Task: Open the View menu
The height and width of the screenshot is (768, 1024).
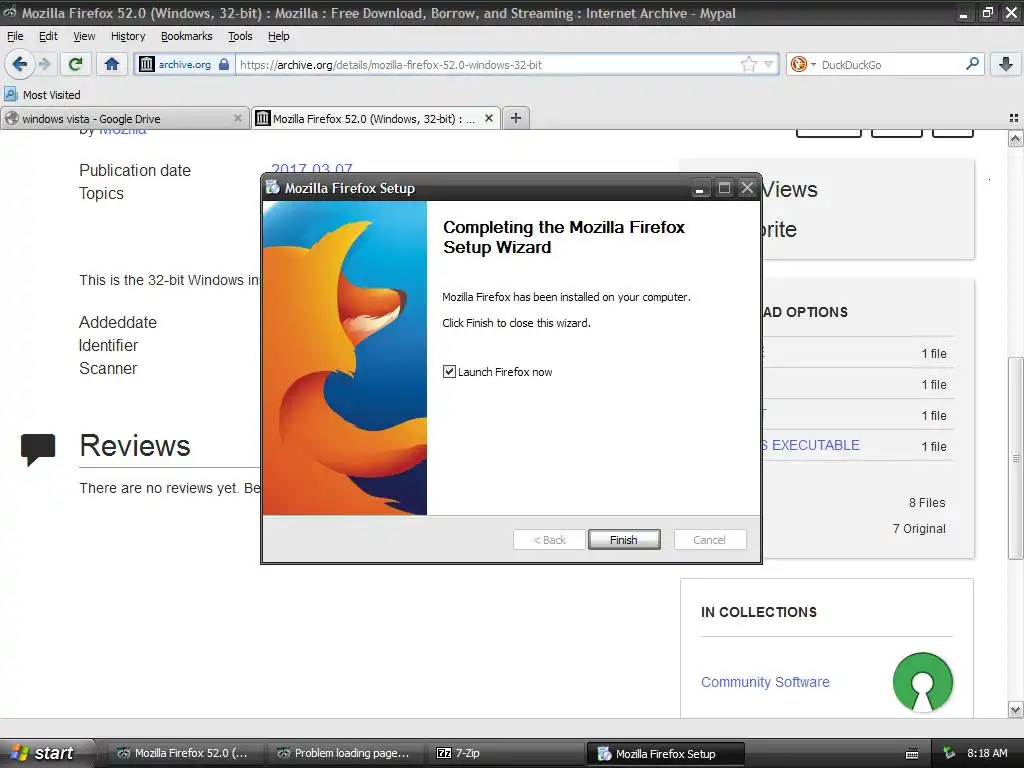Action: [x=84, y=36]
